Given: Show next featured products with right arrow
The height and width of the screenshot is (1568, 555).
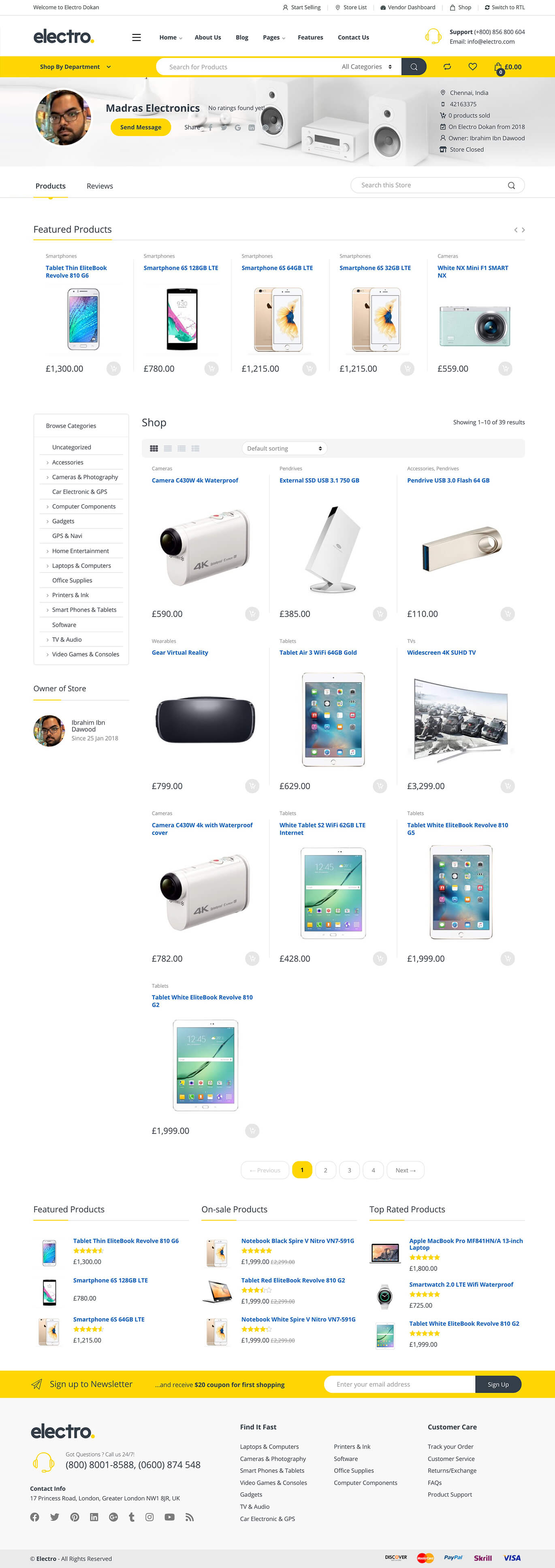Looking at the screenshot, I should pyautogui.click(x=523, y=230).
